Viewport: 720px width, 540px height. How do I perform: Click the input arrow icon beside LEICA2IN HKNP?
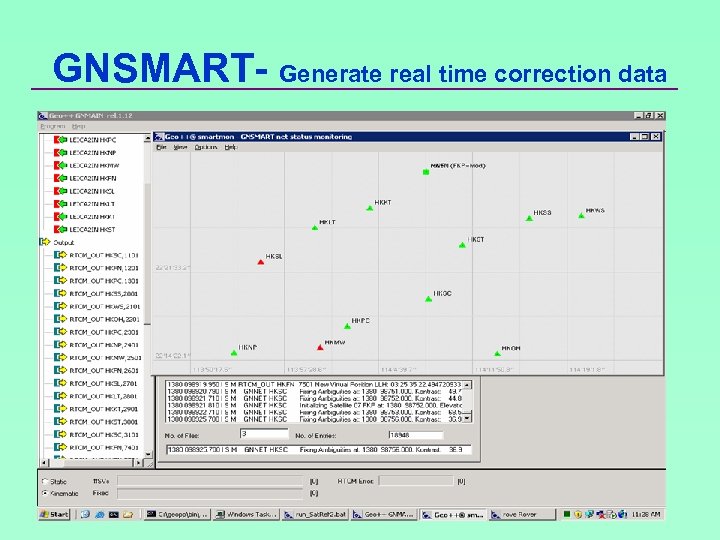coord(60,152)
